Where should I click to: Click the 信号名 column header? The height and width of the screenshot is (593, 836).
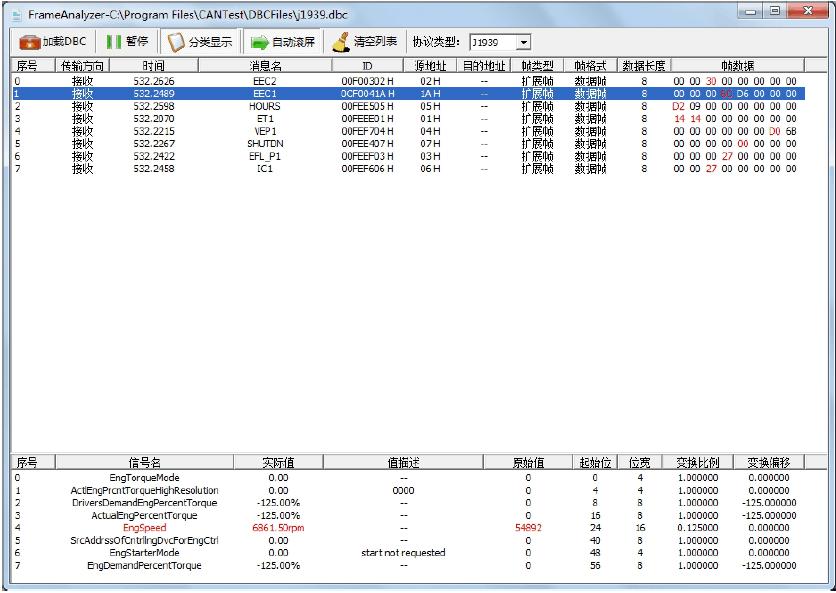tap(144, 463)
